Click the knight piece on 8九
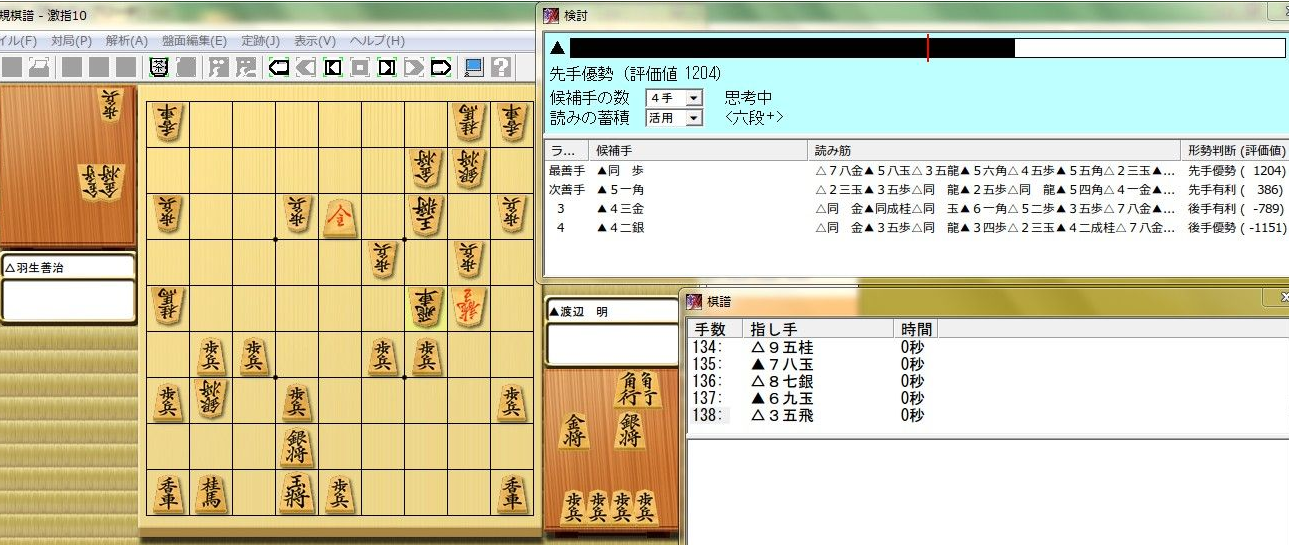The height and width of the screenshot is (545, 1289). [x=210, y=492]
